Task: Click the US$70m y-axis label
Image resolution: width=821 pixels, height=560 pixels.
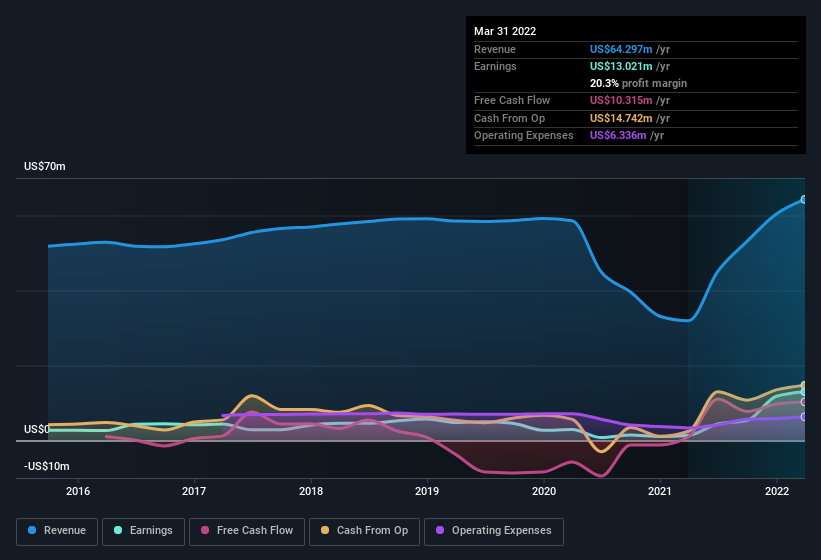Action: click(45, 166)
